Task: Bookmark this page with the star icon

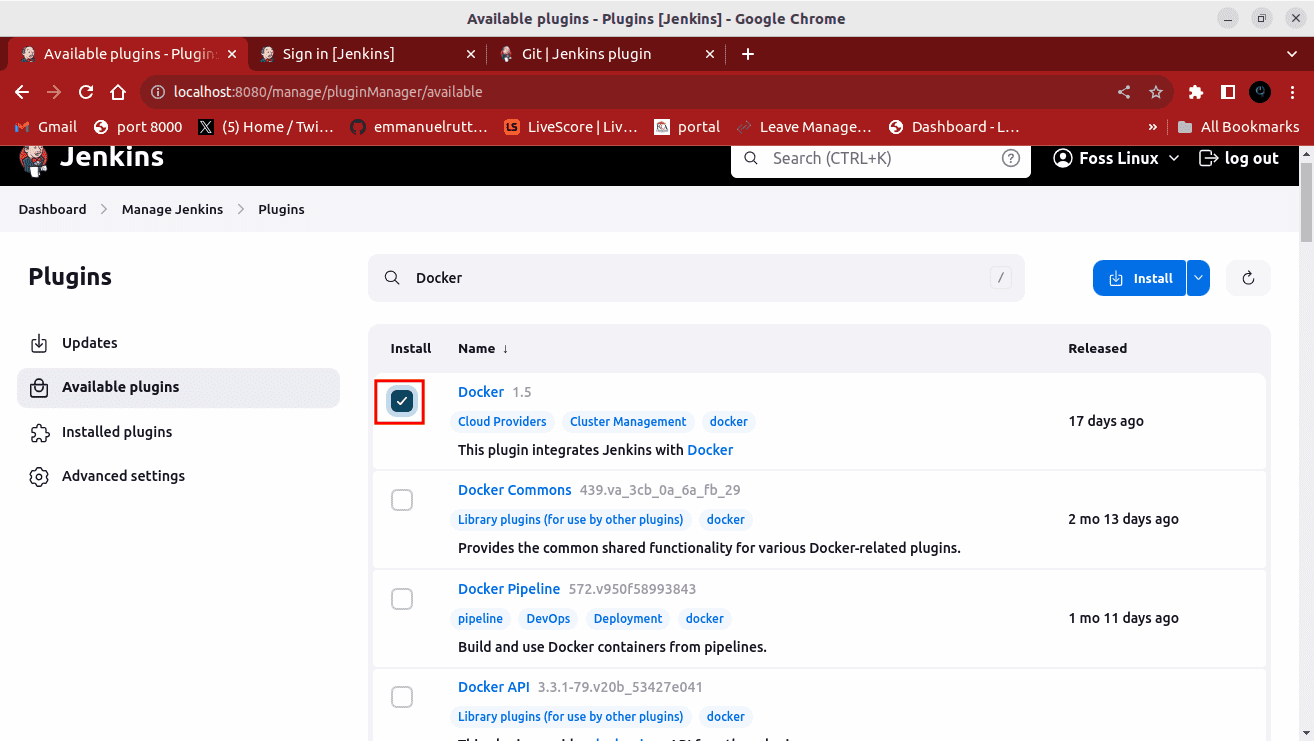Action: pyautogui.click(x=1156, y=92)
